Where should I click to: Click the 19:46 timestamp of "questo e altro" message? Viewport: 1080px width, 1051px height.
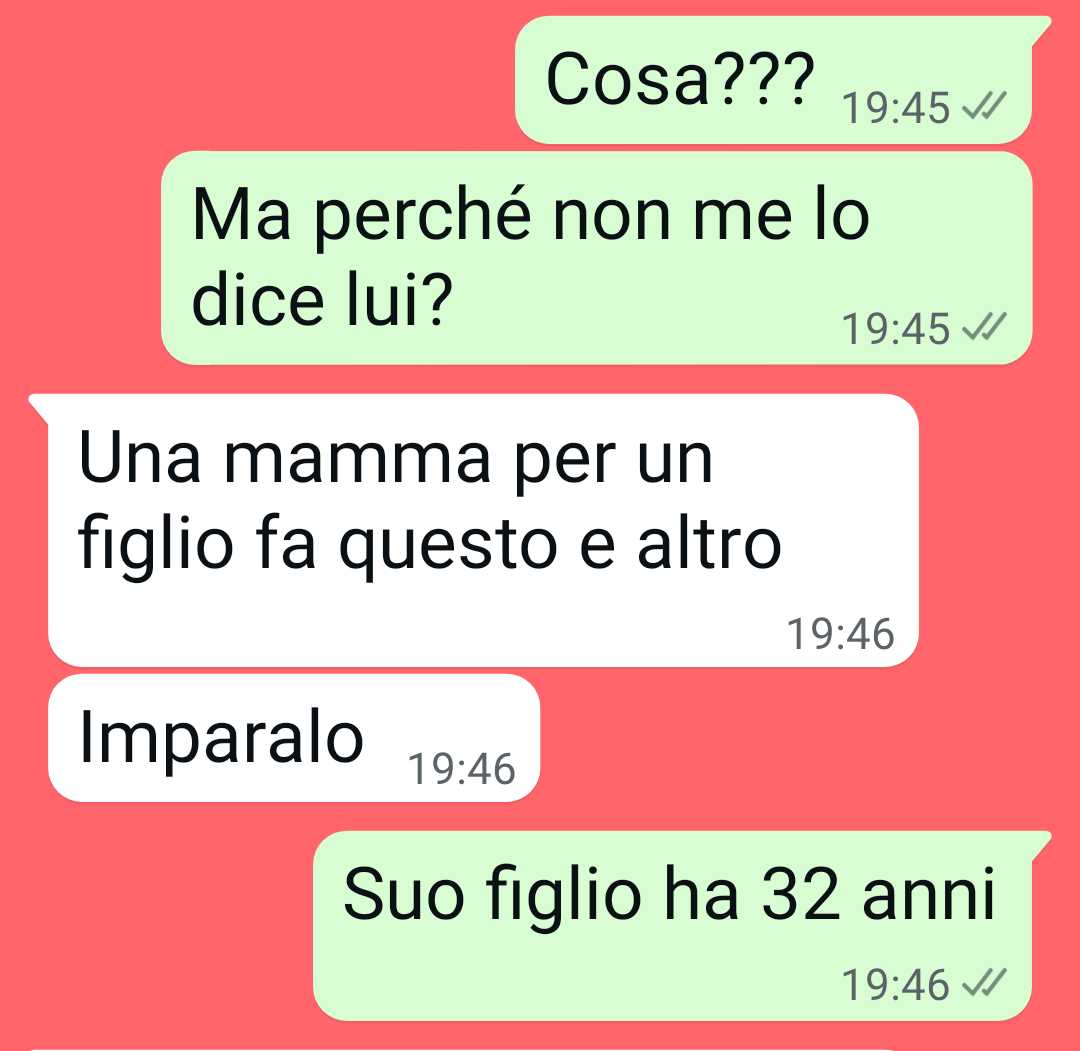840,634
